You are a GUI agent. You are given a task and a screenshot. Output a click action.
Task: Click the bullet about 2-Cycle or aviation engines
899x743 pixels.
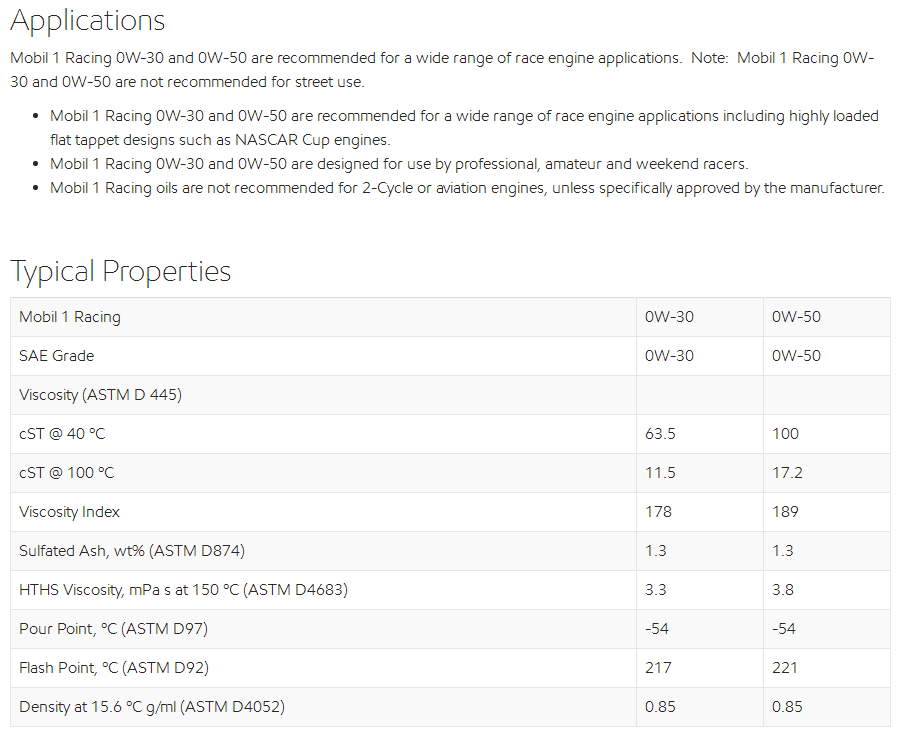tap(467, 188)
